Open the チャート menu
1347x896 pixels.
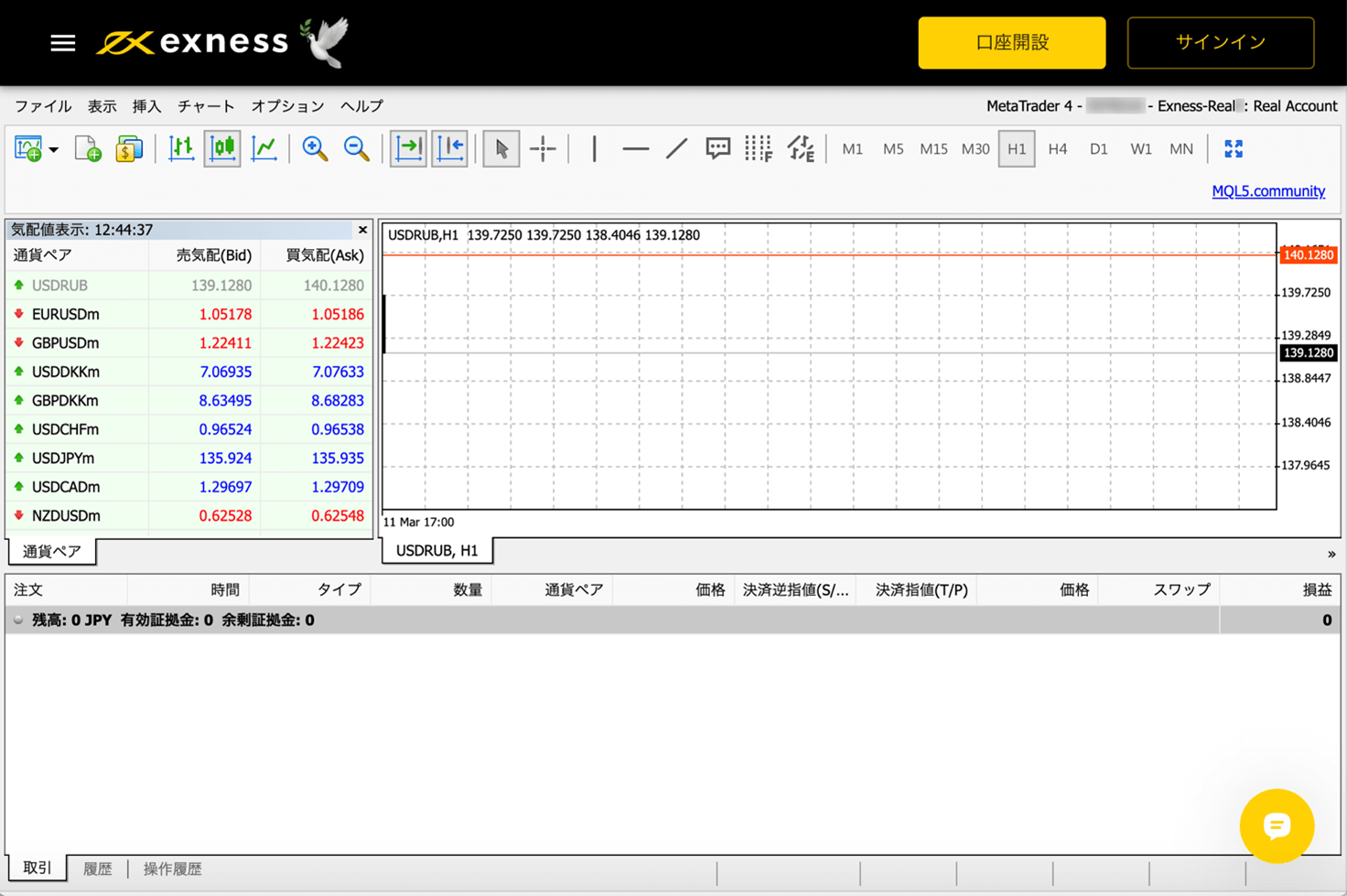click(206, 106)
